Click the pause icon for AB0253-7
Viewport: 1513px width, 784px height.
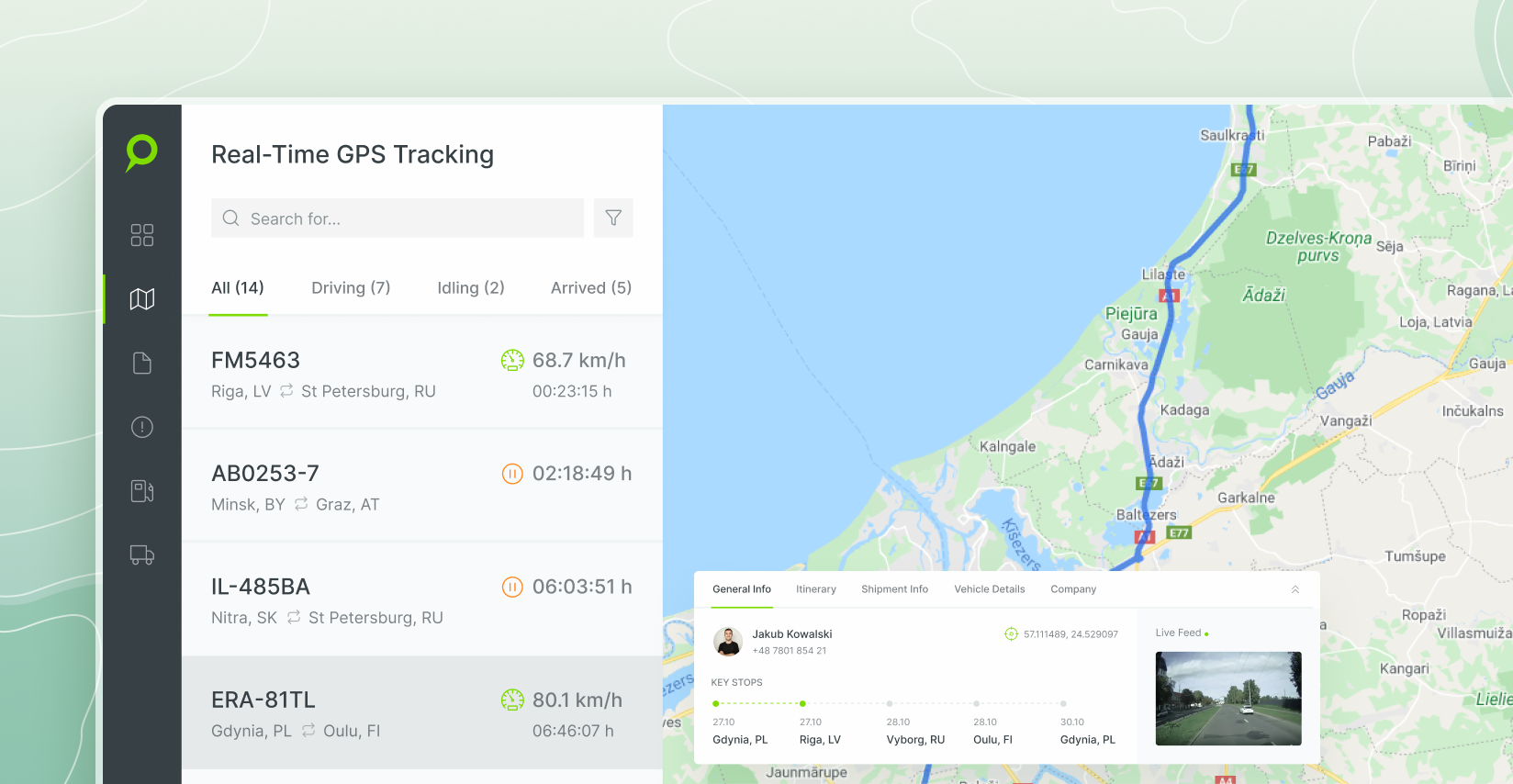pyautogui.click(x=512, y=474)
